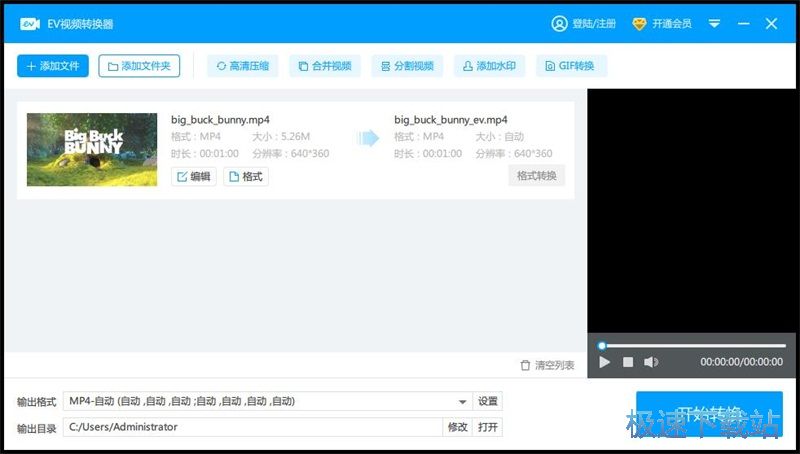Image resolution: width=800 pixels, height=454 pixels.
Task: Click the Format Convert (格式转换) button
Action: click(x=536, y=176)
